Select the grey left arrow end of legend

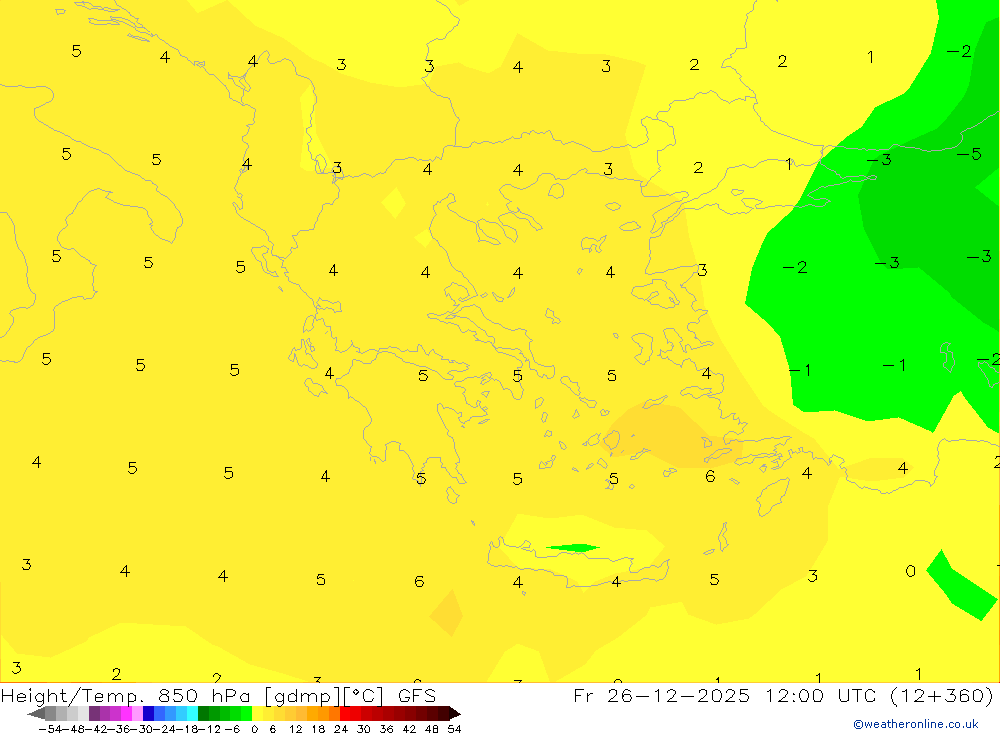coord(36,714)
